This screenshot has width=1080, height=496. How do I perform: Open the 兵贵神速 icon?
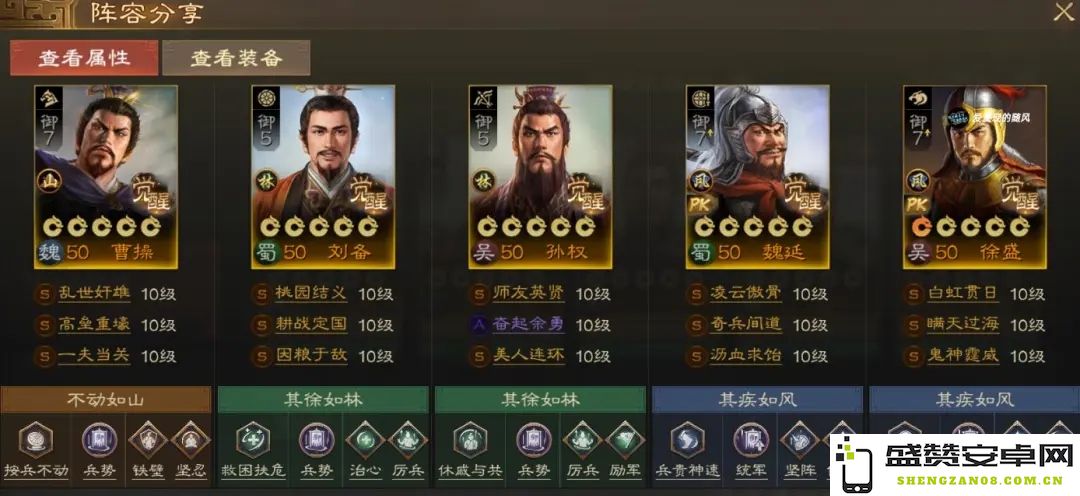click(687, 440)
